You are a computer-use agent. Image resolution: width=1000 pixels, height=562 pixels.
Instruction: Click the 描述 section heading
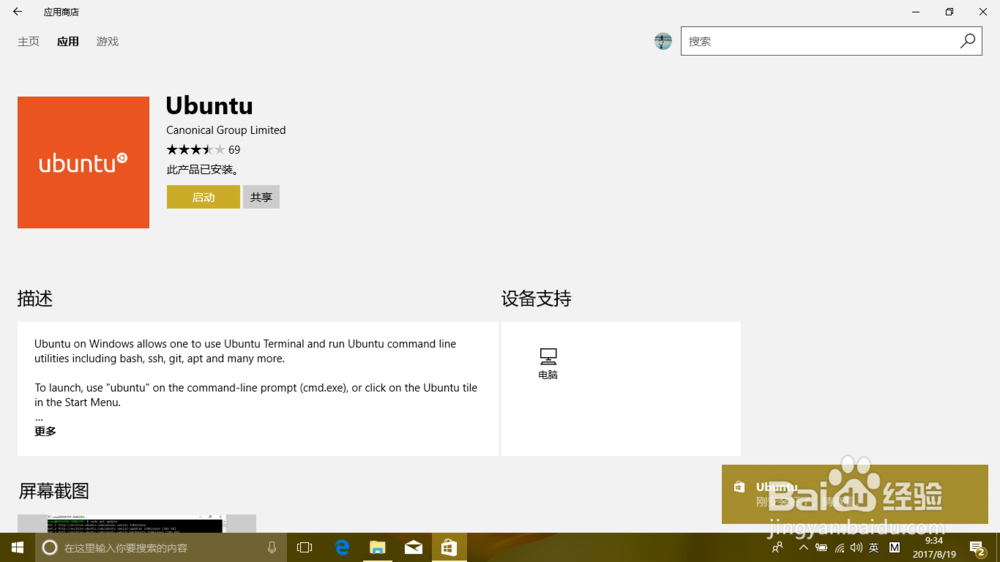point(35,299)
